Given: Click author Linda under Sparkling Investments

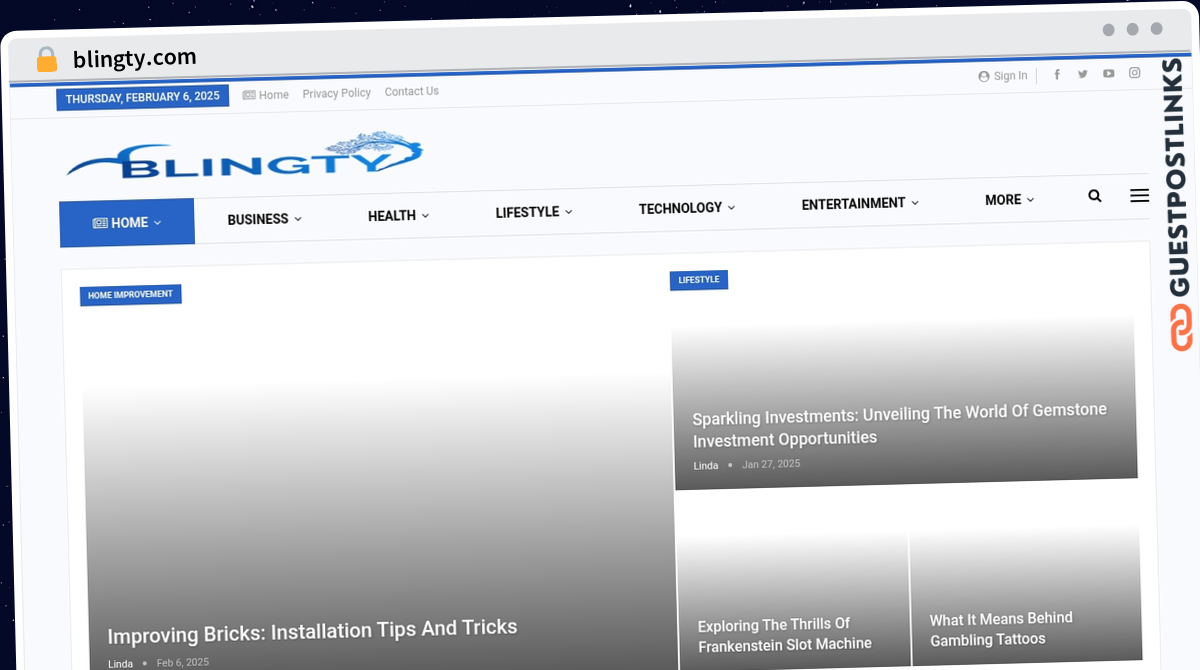Looking at the screenshot, I should click(706, 466).
